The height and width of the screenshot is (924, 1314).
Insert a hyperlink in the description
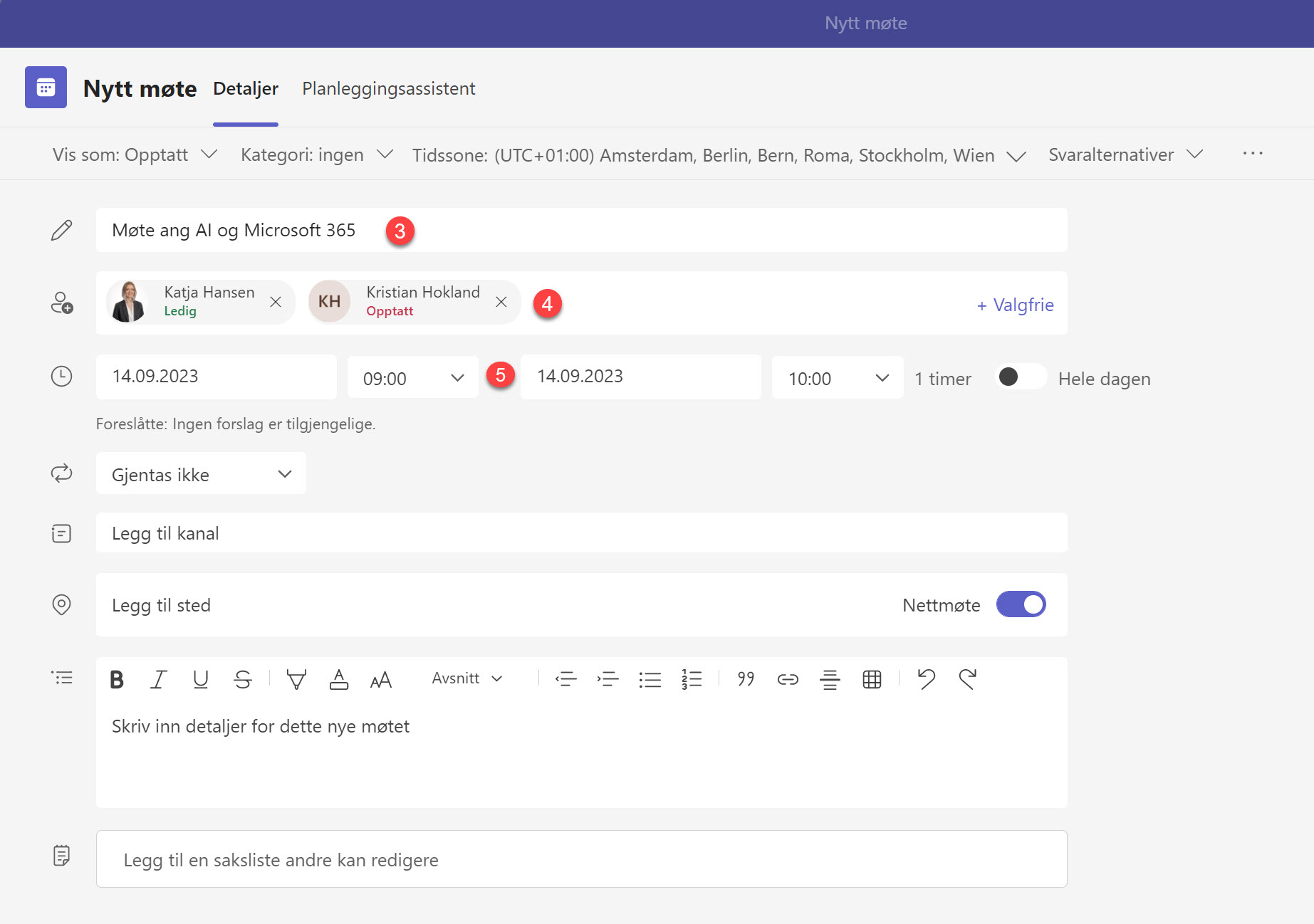click(x=787, y=678)
